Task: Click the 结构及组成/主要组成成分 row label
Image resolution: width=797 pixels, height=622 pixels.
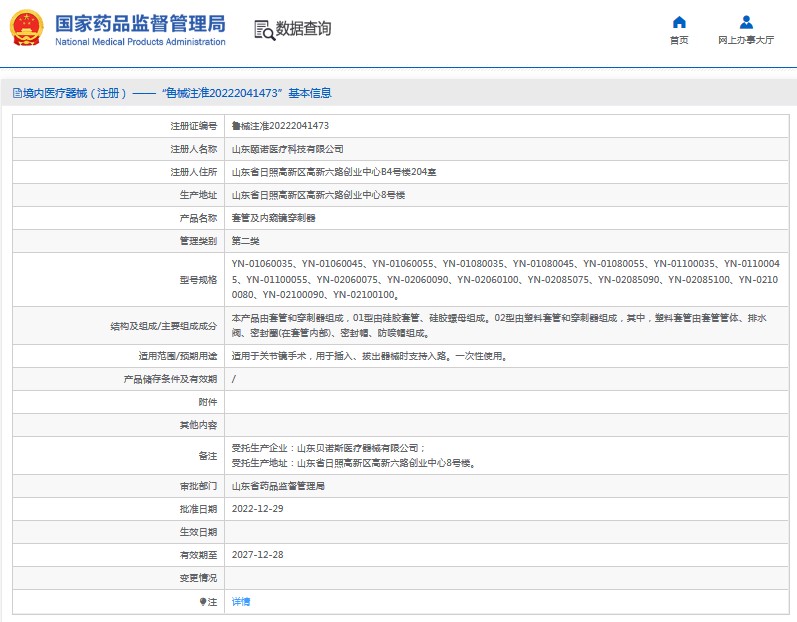Action: (164, 326)
